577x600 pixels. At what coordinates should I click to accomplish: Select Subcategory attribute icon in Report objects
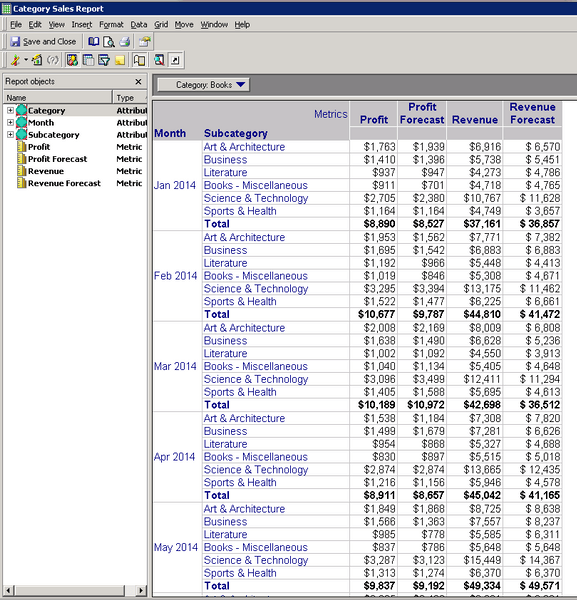tap(21, 135)
